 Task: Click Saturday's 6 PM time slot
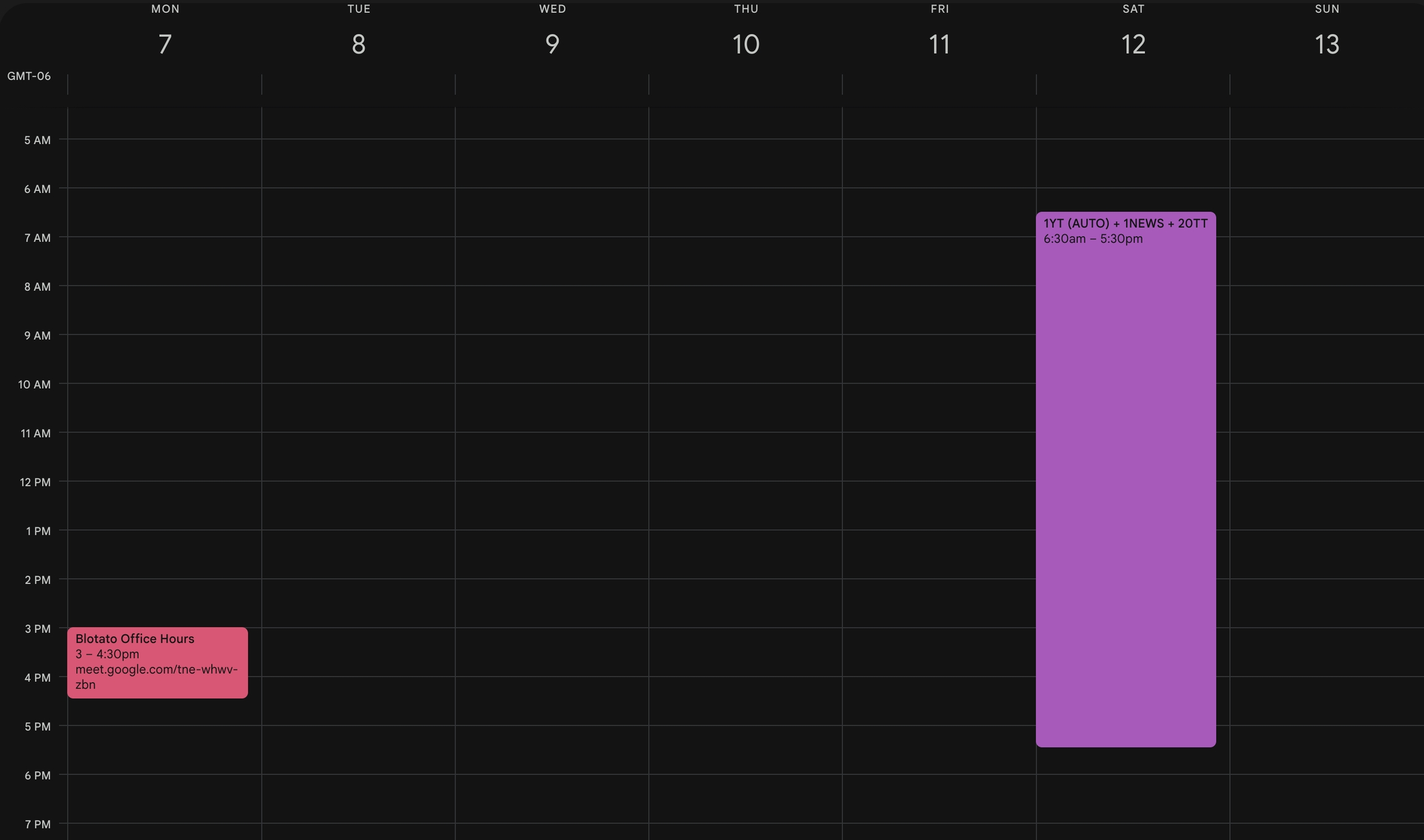point(1133,798)
